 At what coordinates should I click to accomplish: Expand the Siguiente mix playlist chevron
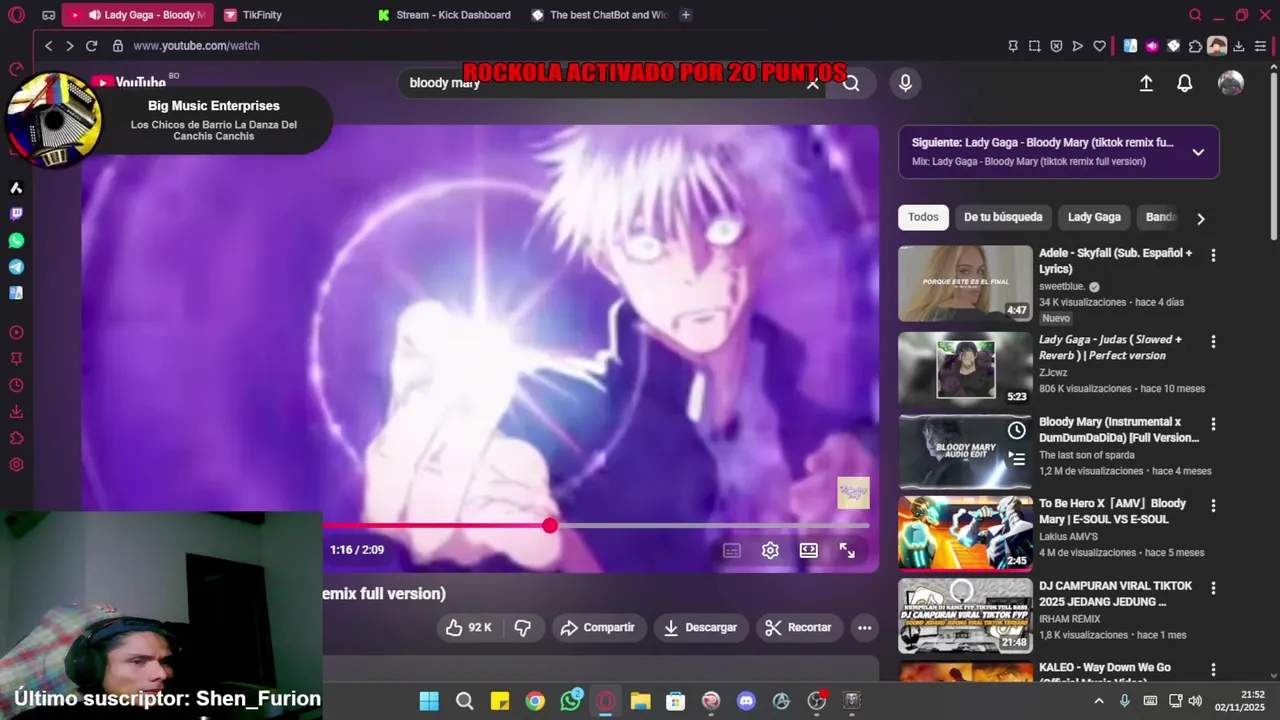(x=1198, y=152)
